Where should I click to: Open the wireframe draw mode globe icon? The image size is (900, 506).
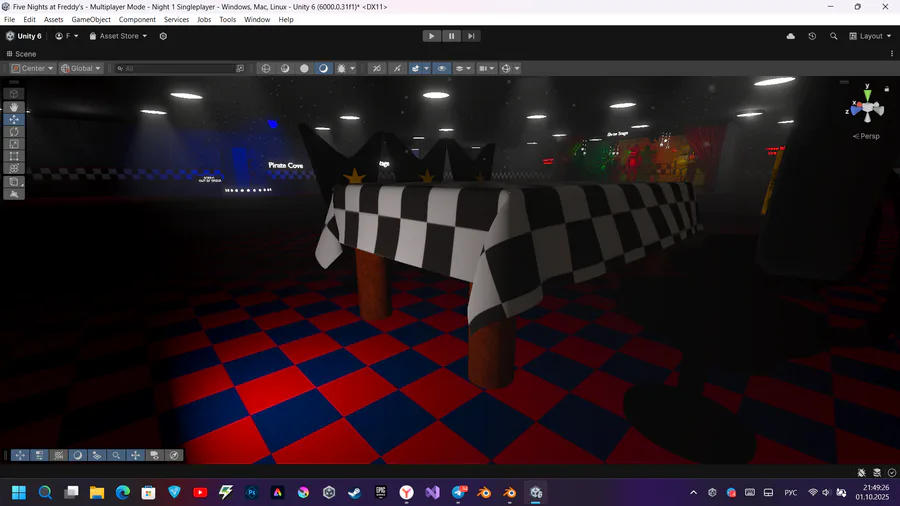[x=266, y=68]
